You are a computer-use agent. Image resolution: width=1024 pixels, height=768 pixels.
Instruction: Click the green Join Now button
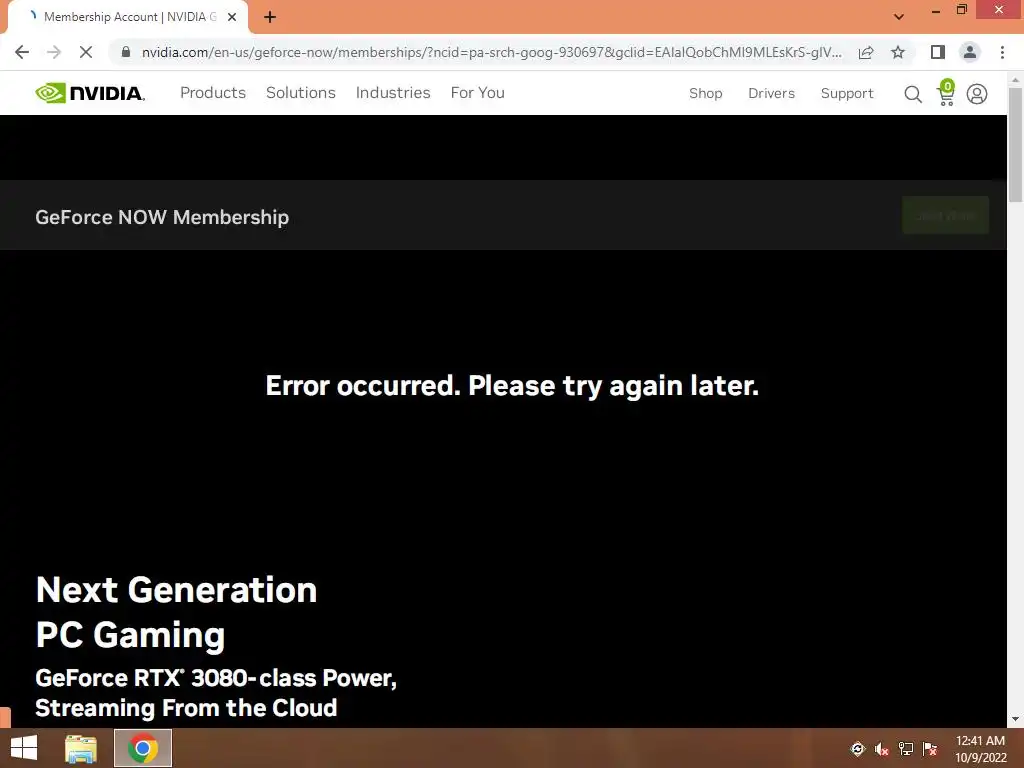click(946, 216)
